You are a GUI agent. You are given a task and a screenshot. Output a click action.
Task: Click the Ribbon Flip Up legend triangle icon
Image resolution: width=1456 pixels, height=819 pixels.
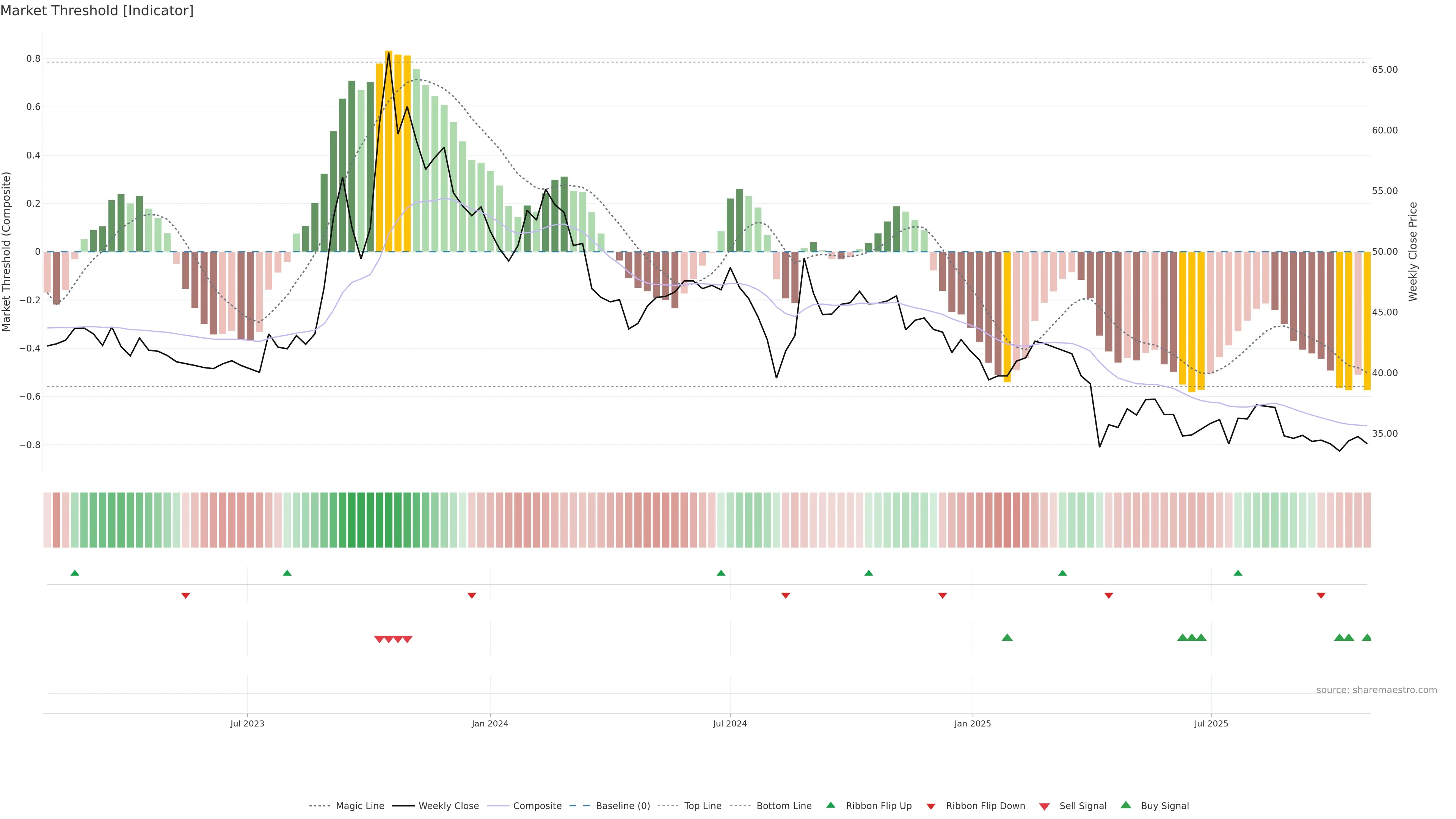[830, 805]
